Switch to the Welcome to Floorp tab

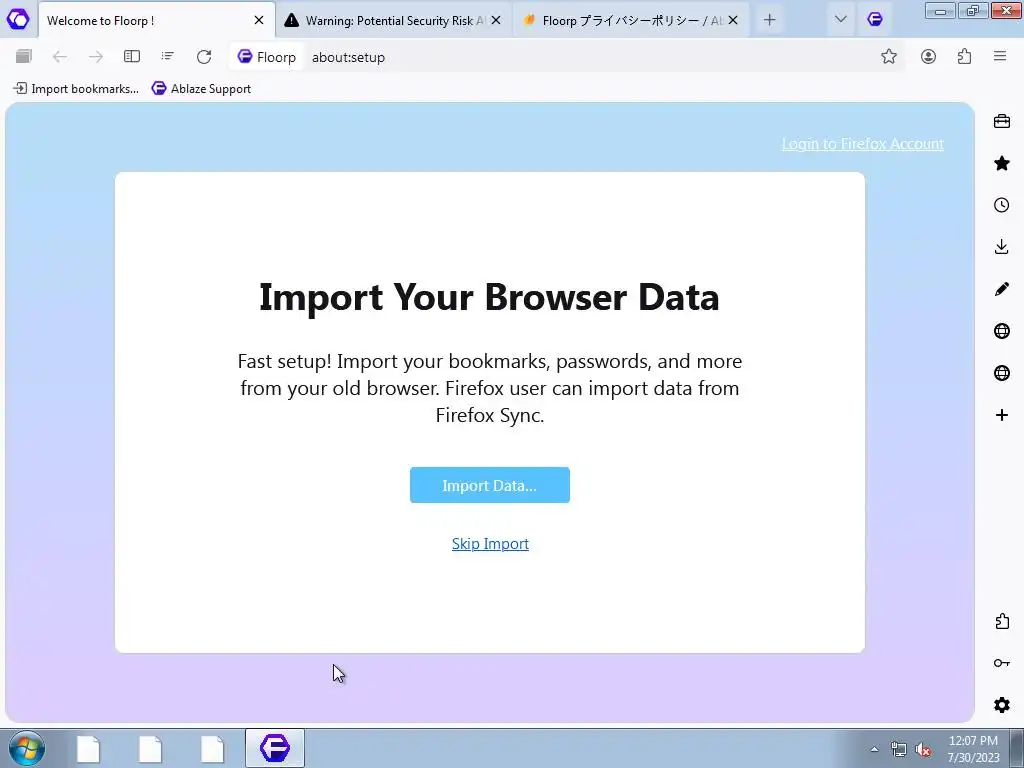click(157, 20)
